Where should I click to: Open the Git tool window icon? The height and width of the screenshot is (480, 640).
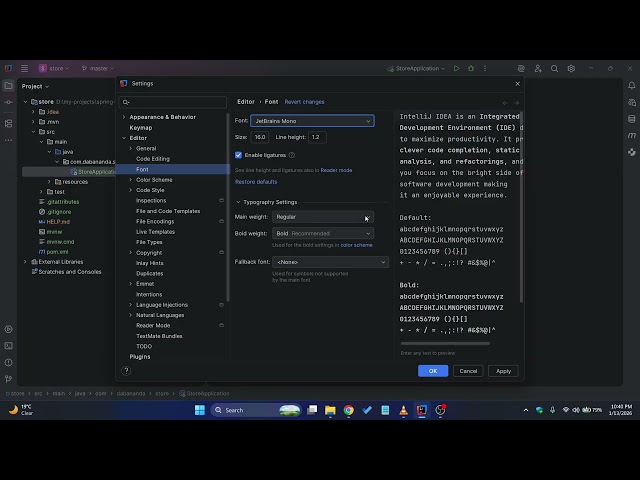pyautogui.click(x=8, y=379)
